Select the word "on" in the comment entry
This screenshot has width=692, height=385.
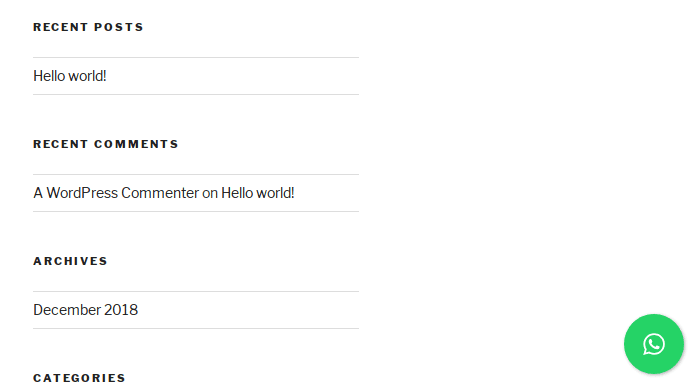(210, 193)
